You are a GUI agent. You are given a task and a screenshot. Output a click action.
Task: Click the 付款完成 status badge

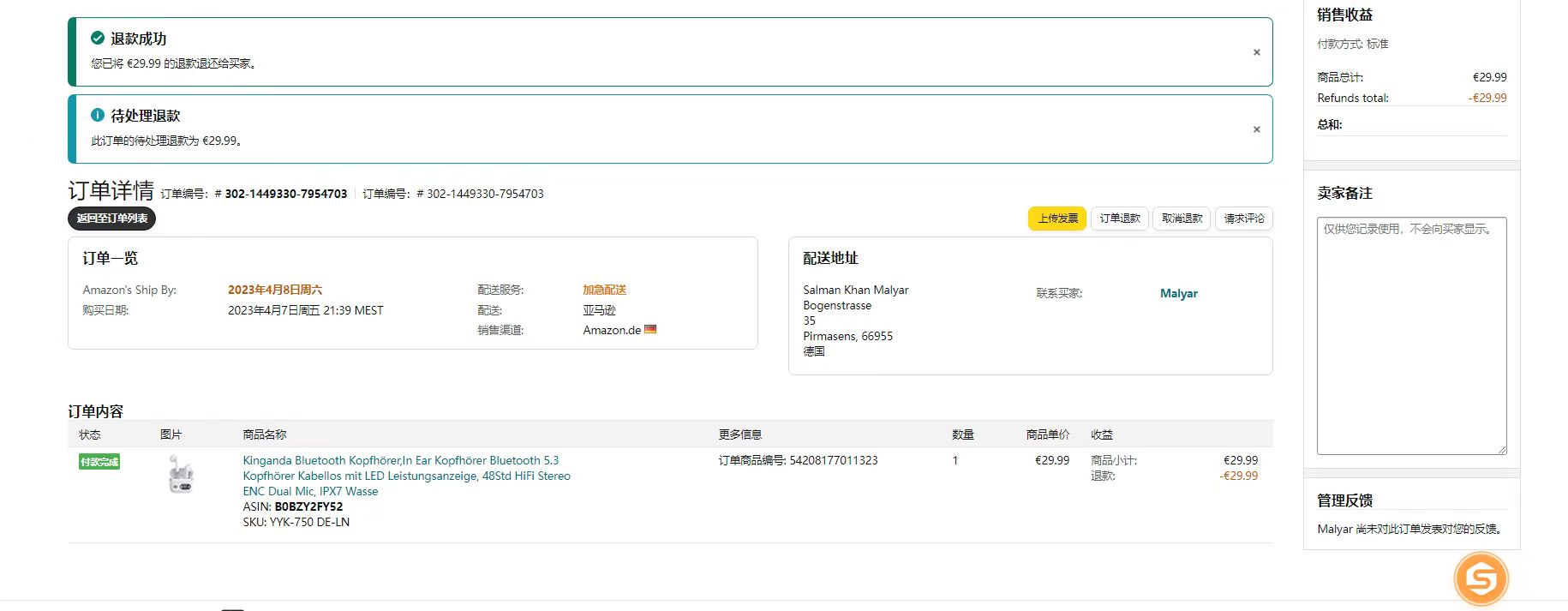[x=99, y=462]
